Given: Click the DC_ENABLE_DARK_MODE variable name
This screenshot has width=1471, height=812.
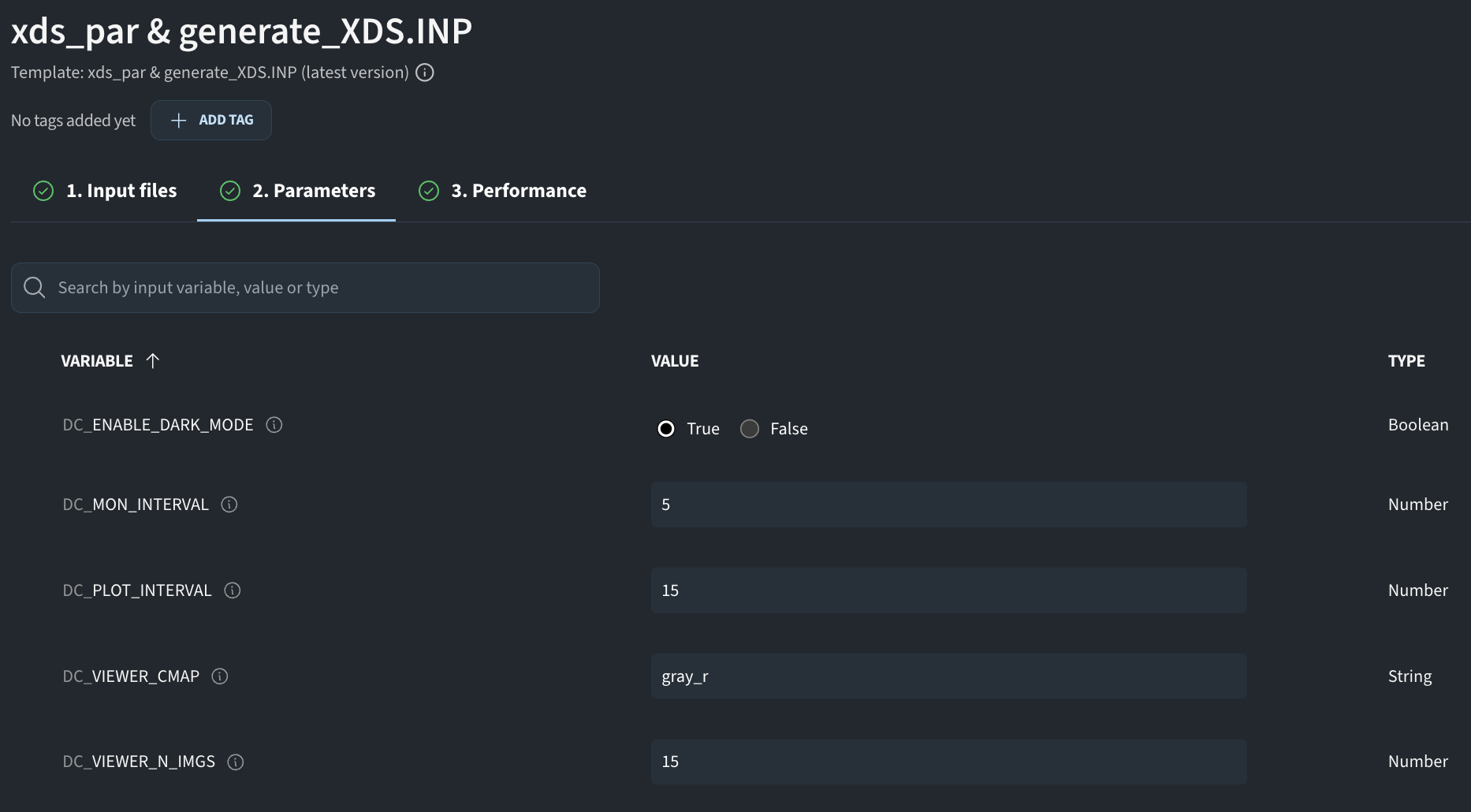Looking at the screenshot, I should pos(158,425).
